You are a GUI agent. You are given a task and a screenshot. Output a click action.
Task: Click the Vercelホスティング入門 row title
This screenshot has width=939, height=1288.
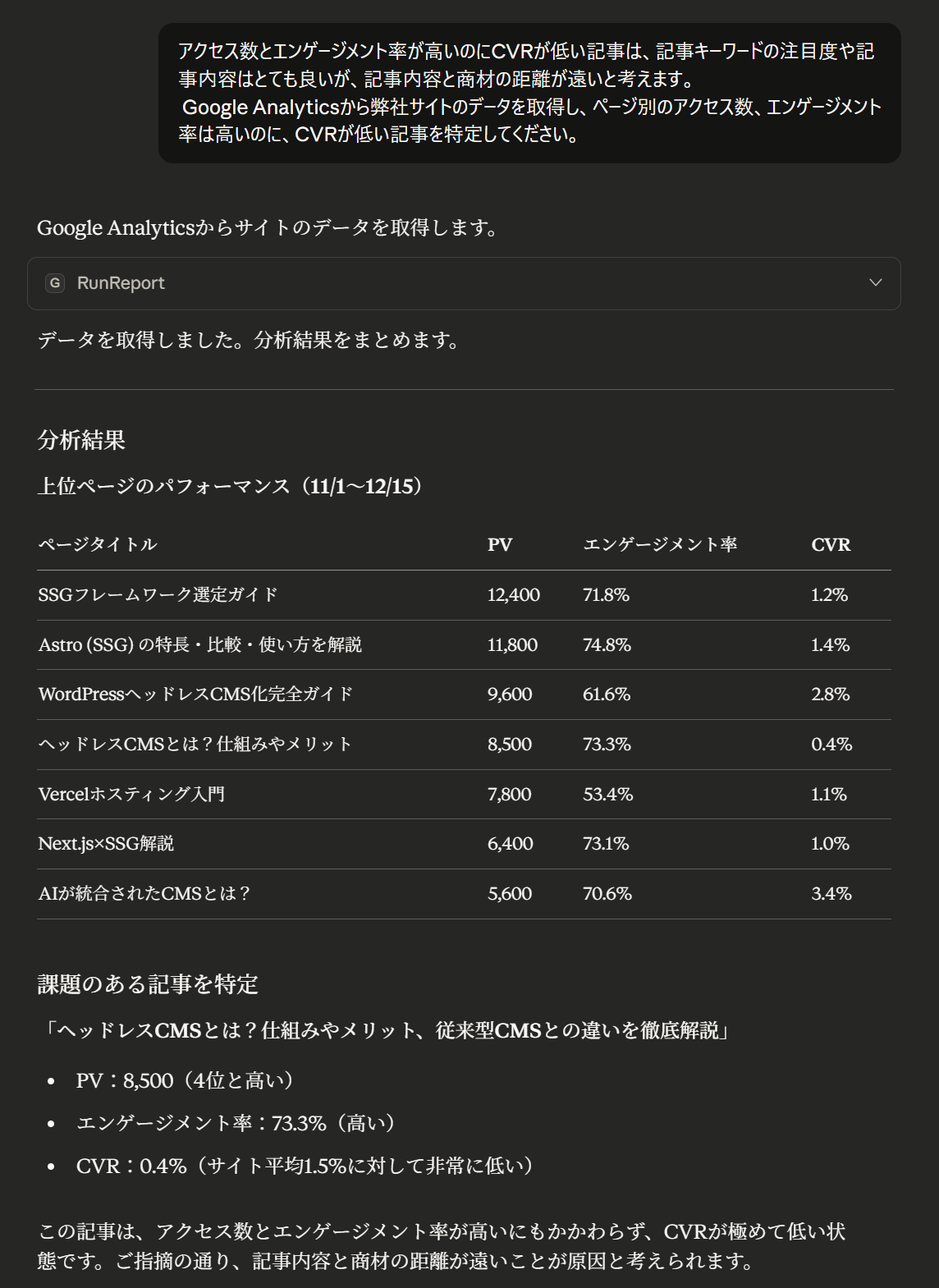coord(131,795)
